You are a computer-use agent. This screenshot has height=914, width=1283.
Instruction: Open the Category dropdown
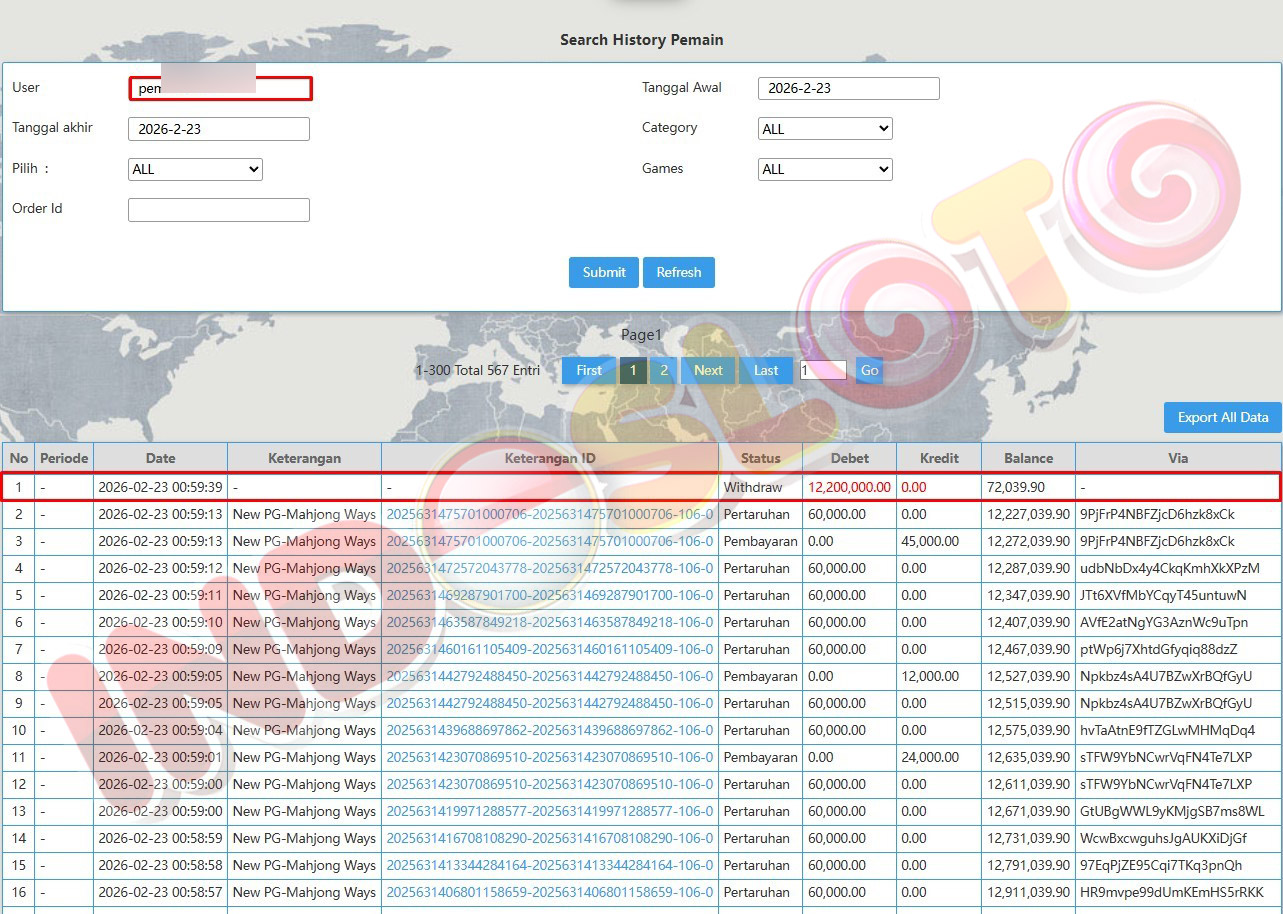pos(825,129)
